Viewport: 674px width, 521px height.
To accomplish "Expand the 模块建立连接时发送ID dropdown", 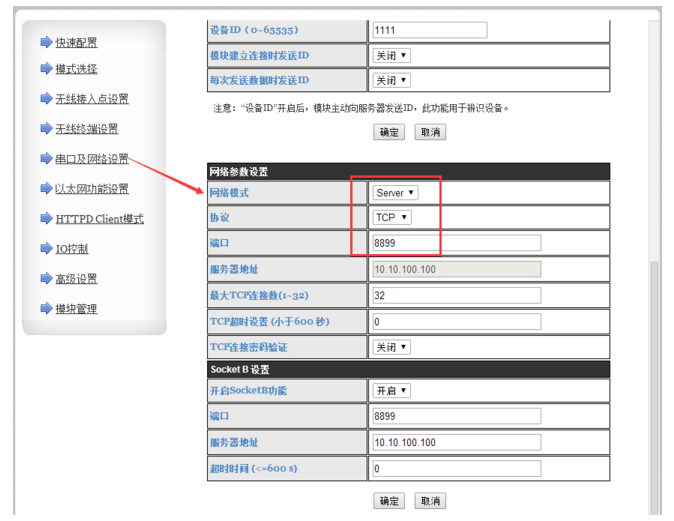I will (391, 55).
